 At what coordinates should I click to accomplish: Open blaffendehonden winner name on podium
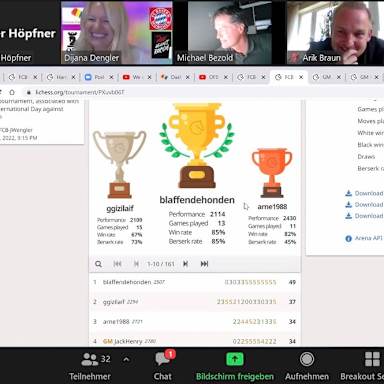pos(197,200)
